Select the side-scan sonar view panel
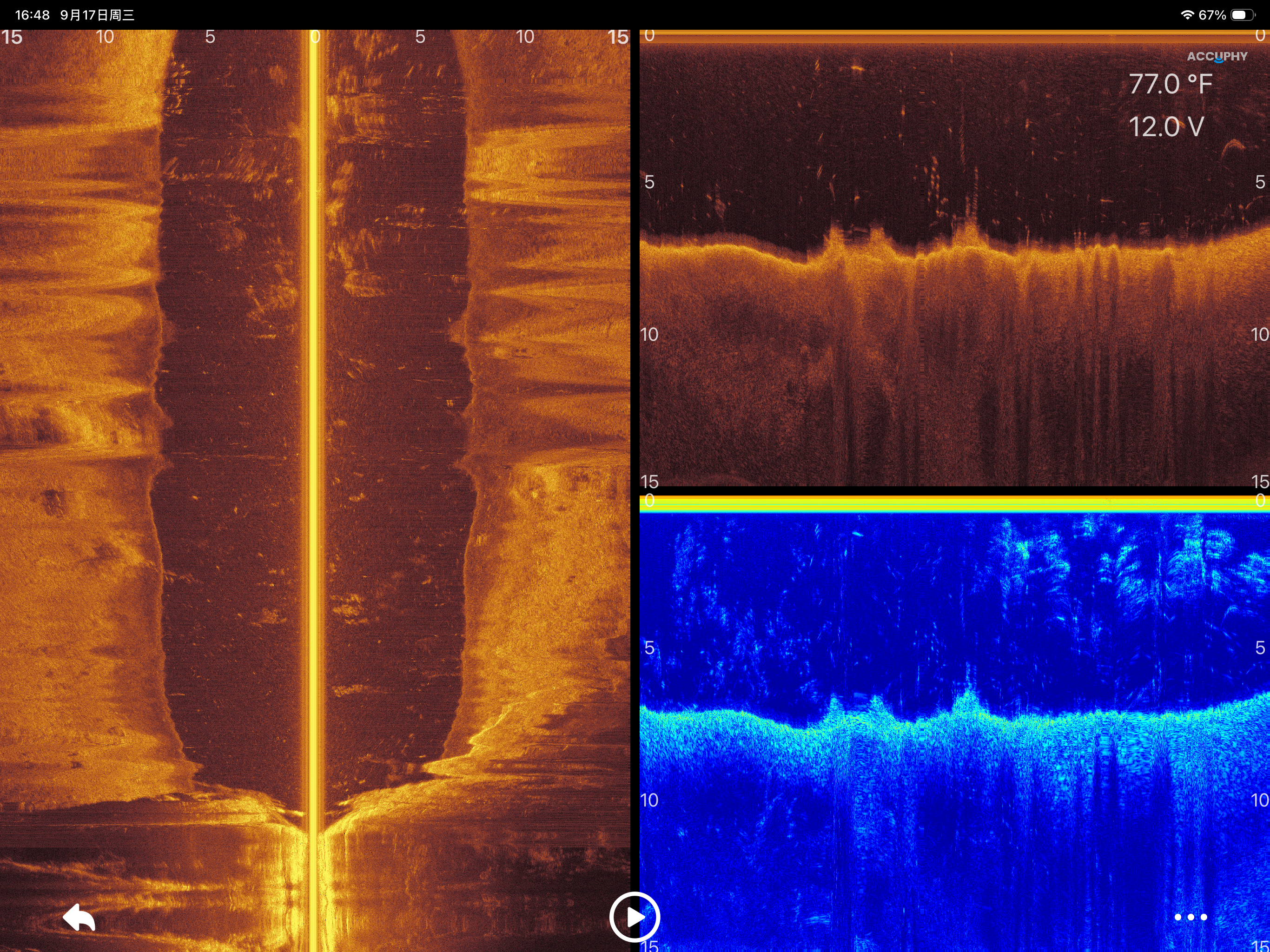The width and height of the screenshot is (1270, 952). click(315, 491)
